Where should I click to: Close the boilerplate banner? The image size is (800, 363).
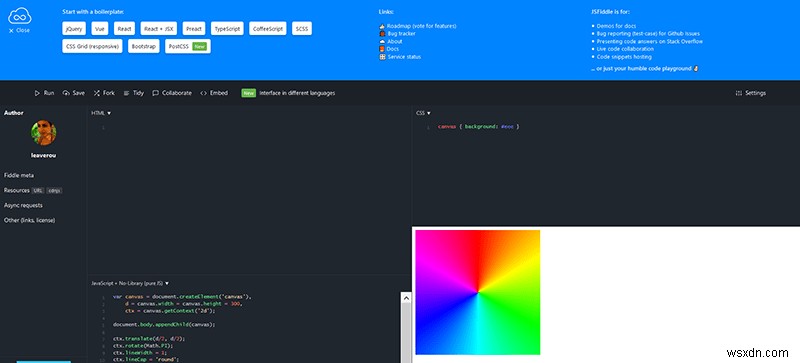(19, 31)
